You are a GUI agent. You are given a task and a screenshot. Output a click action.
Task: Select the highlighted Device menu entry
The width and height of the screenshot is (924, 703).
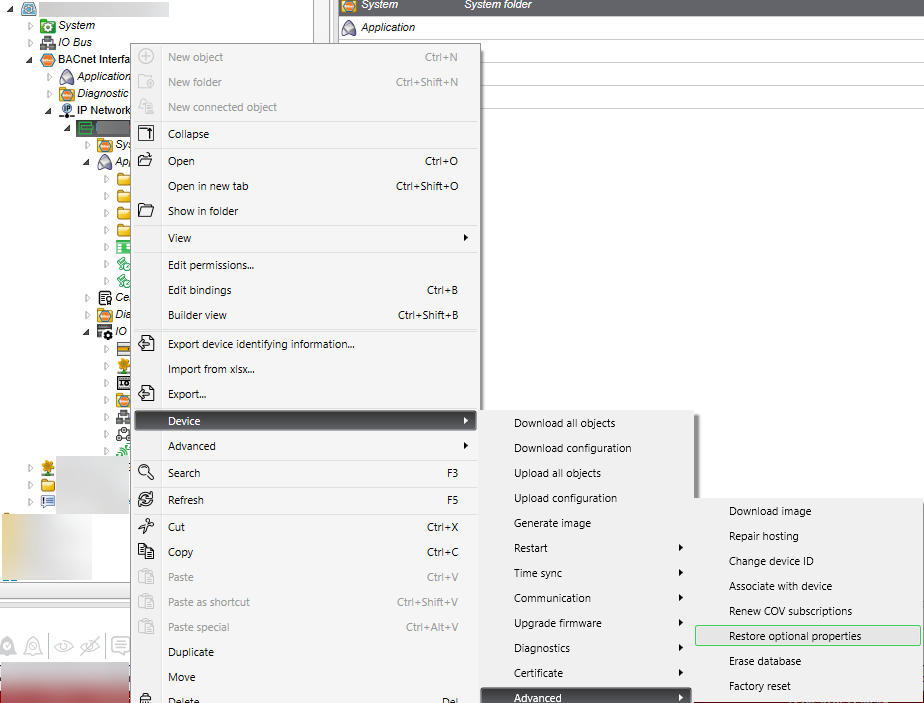(x=305, y=421)
